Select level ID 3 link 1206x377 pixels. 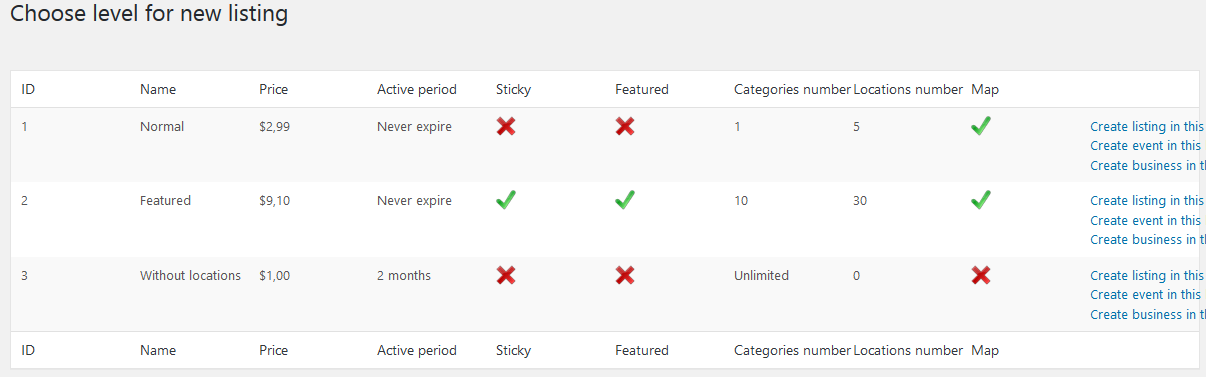(x=25, y=276)
